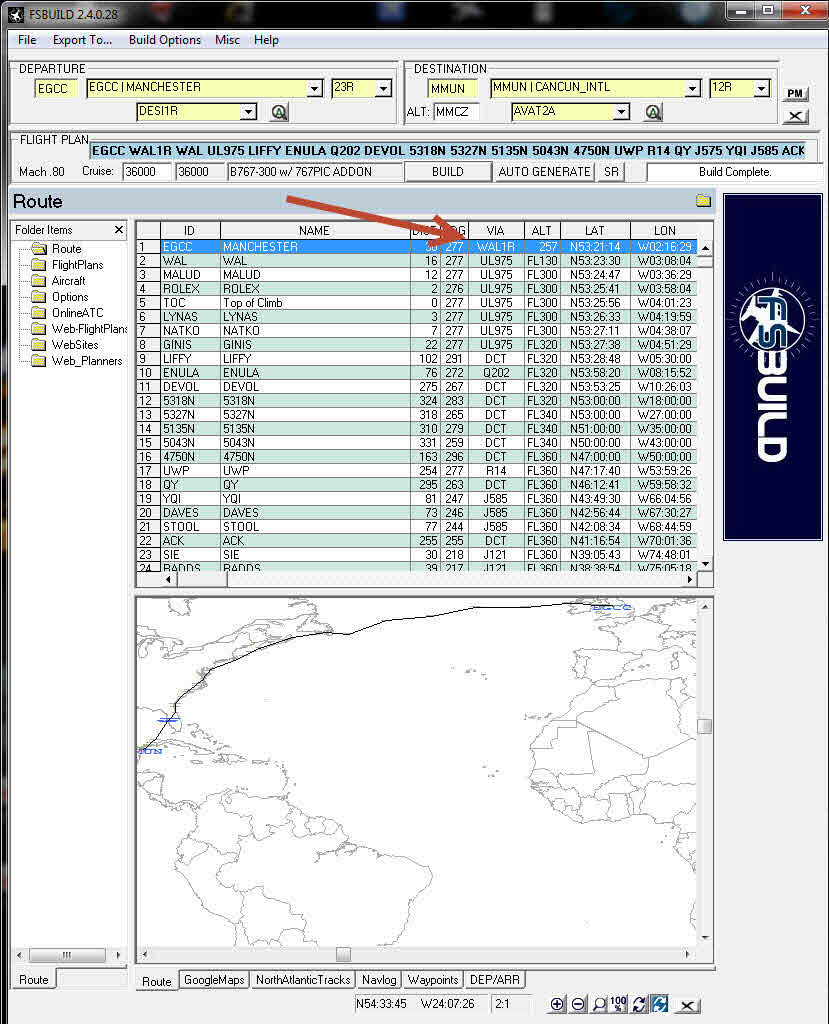Viewport: 829px width, 1024px height.
Task: Click the departure SID lookup icon
Action: [x=280, y=112]
